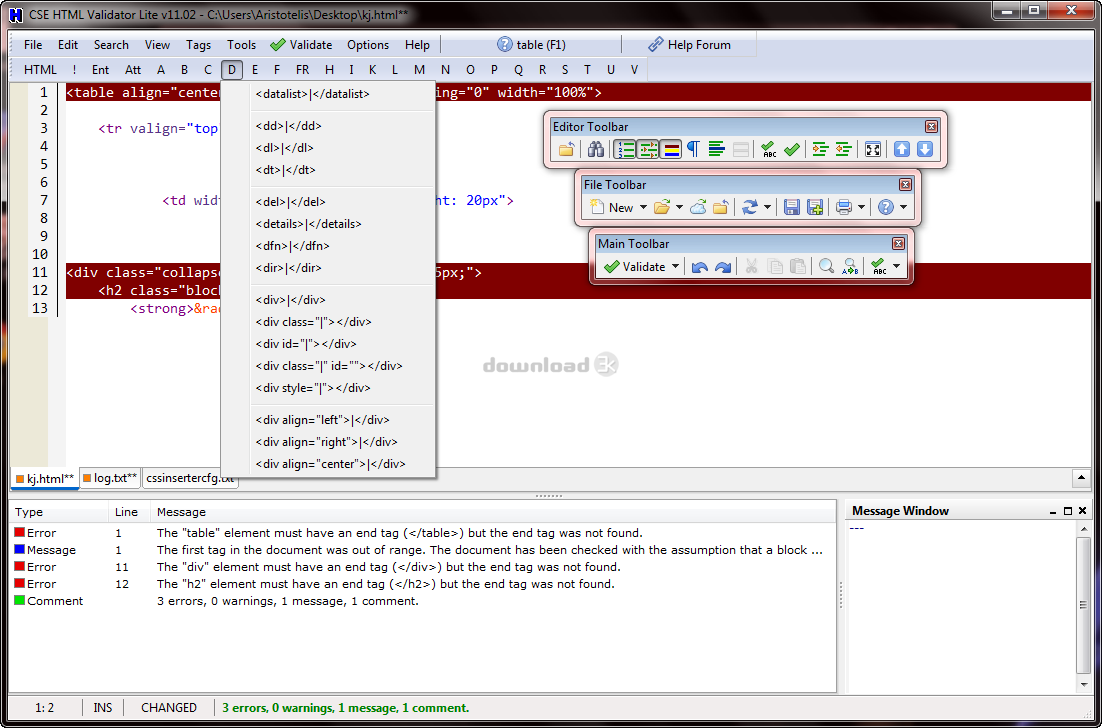Open the Tags menu

pyautogui.click(x=198, y=44)
